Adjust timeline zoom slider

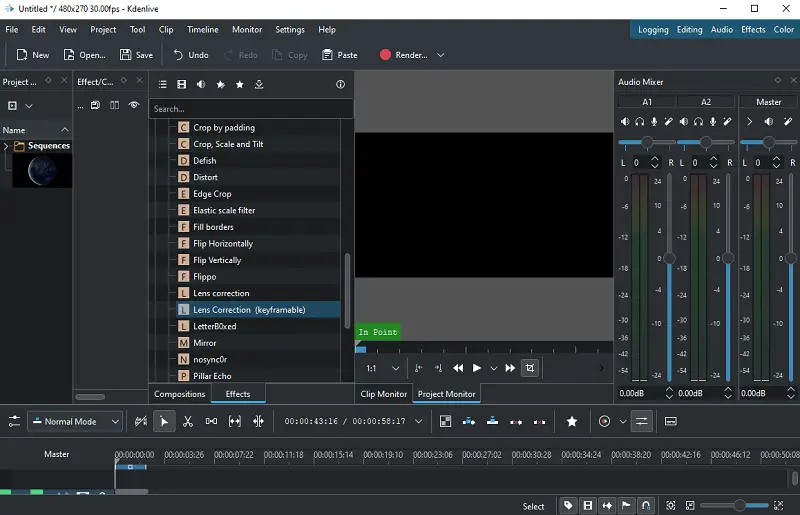(735, 506)
